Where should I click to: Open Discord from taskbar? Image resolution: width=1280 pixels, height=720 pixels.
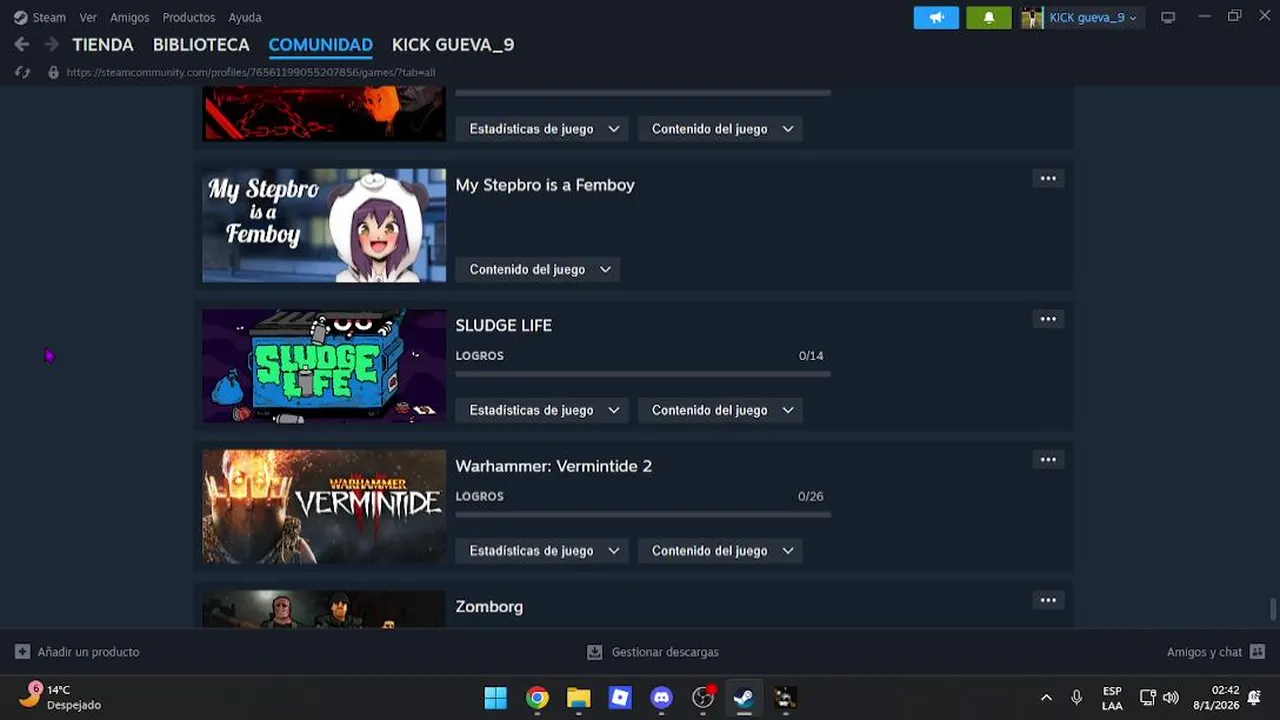click(661, 698)
